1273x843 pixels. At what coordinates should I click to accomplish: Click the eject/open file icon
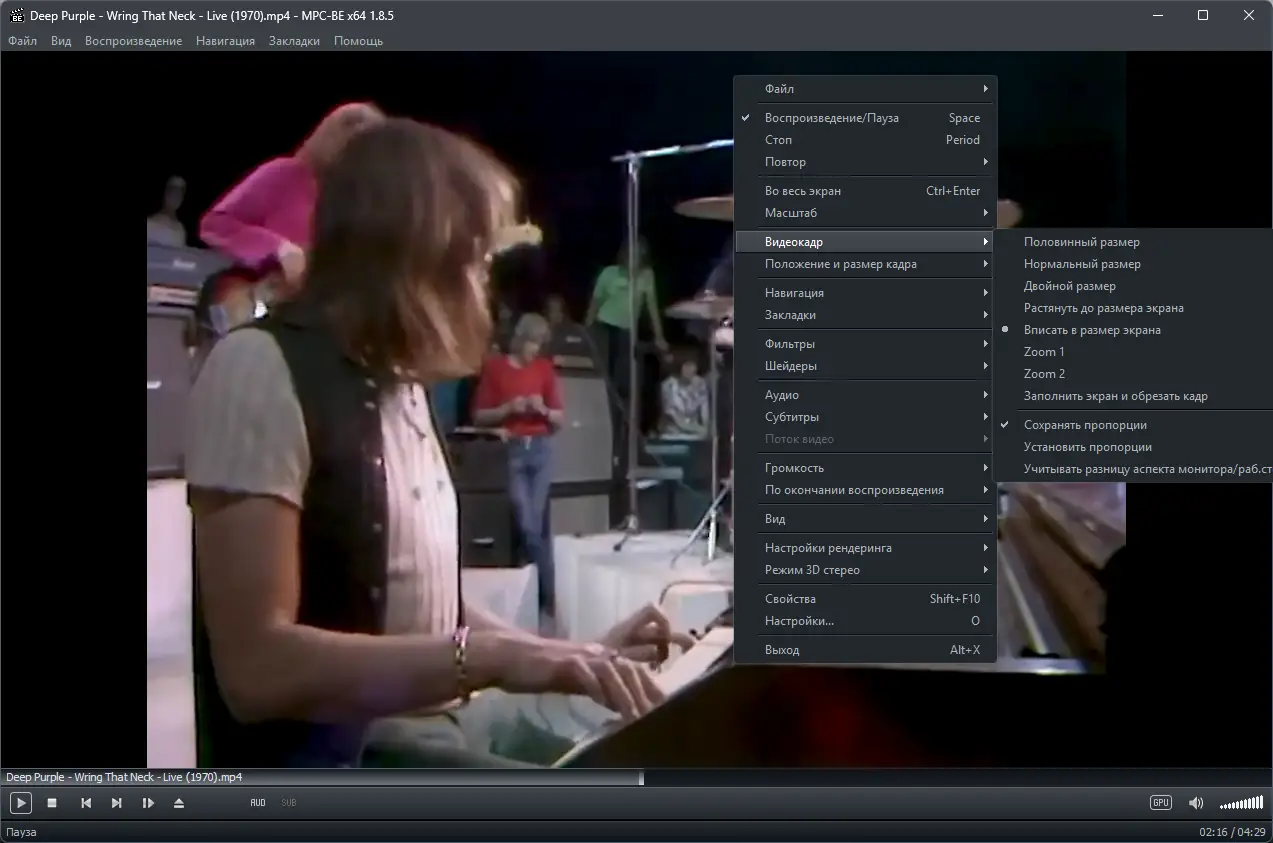[x=179, y=803]
